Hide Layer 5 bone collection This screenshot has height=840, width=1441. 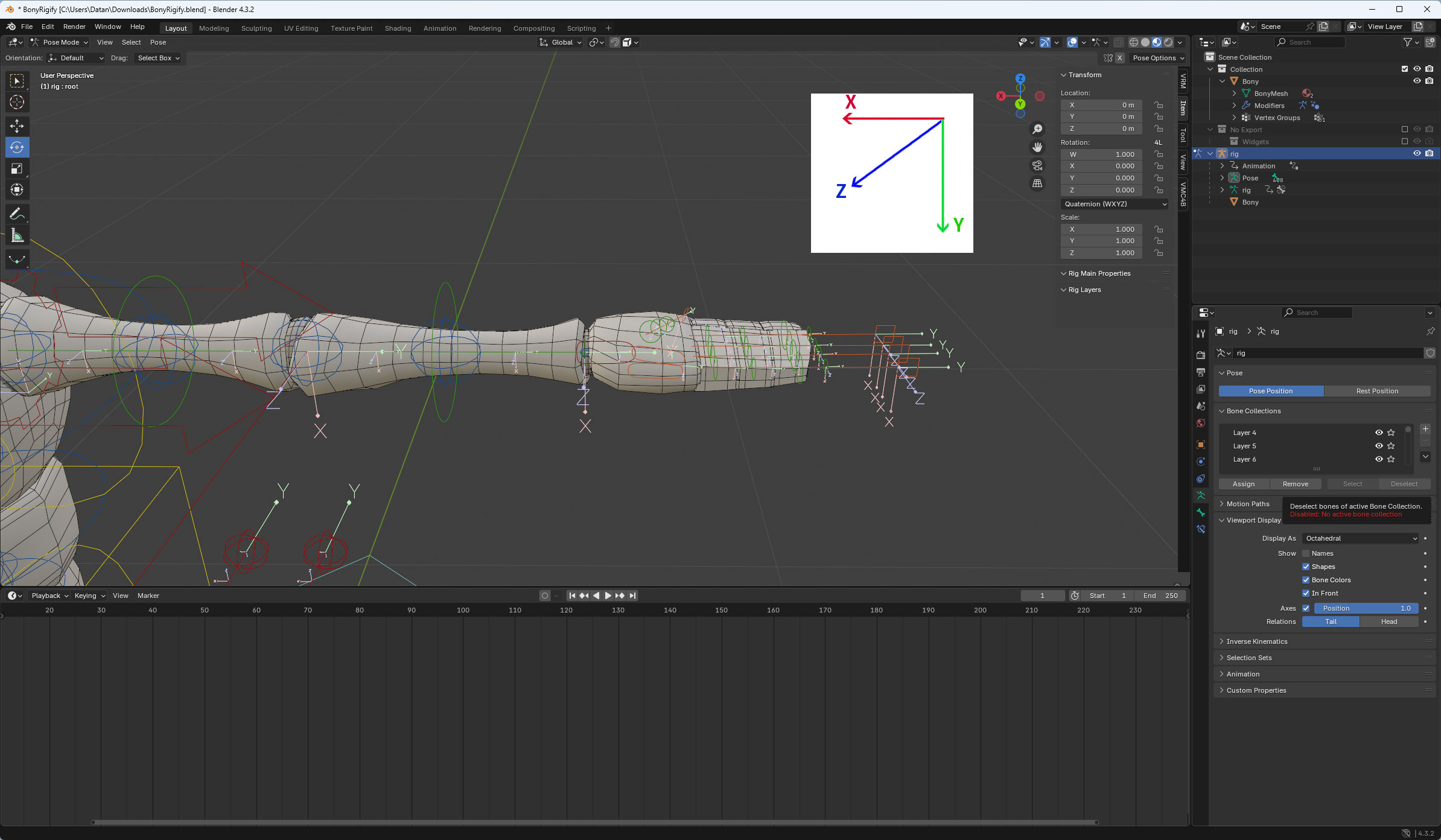(x=1379, y=446)
